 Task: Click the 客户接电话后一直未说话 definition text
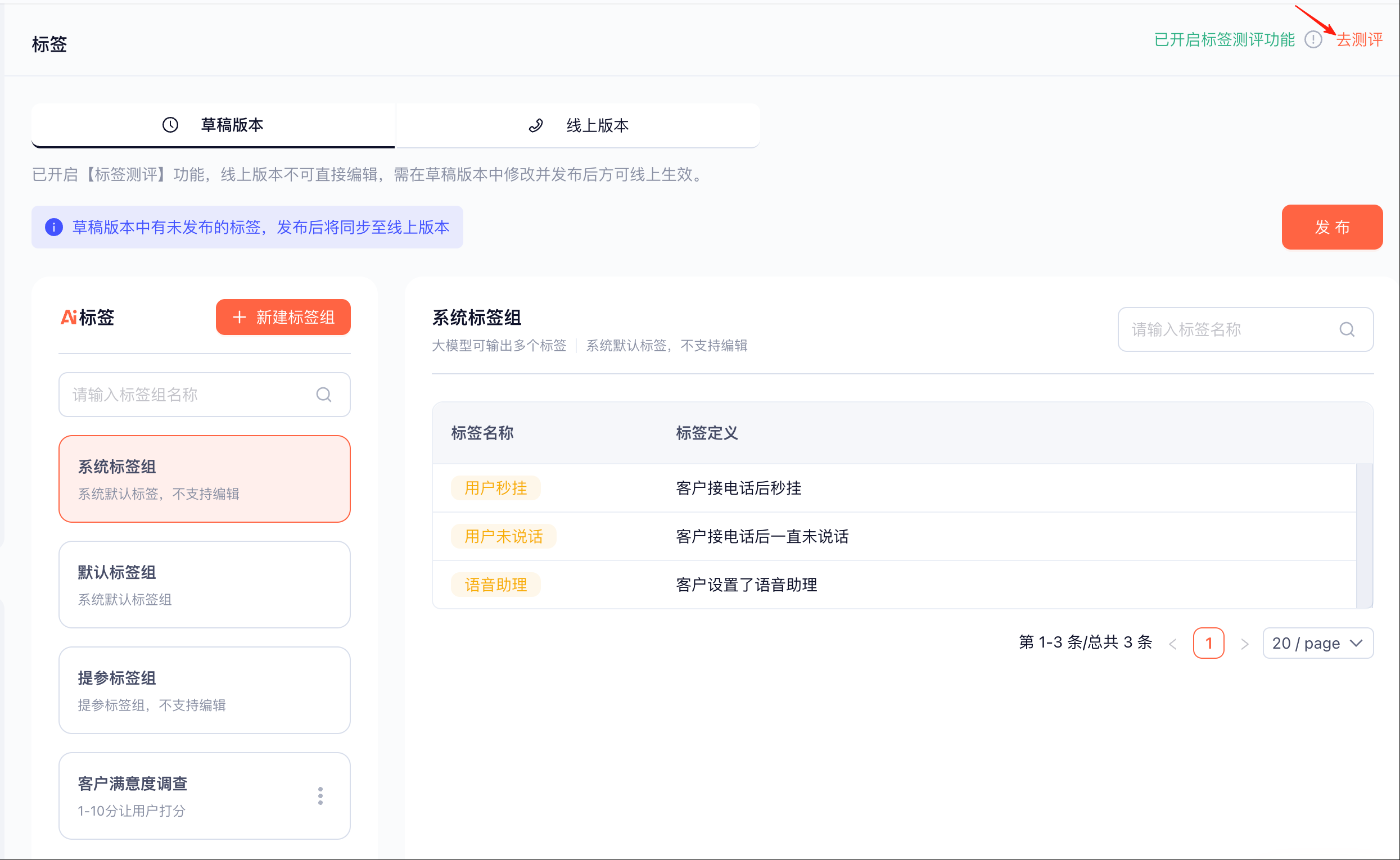pyautogui.click(x=762, y=536)
